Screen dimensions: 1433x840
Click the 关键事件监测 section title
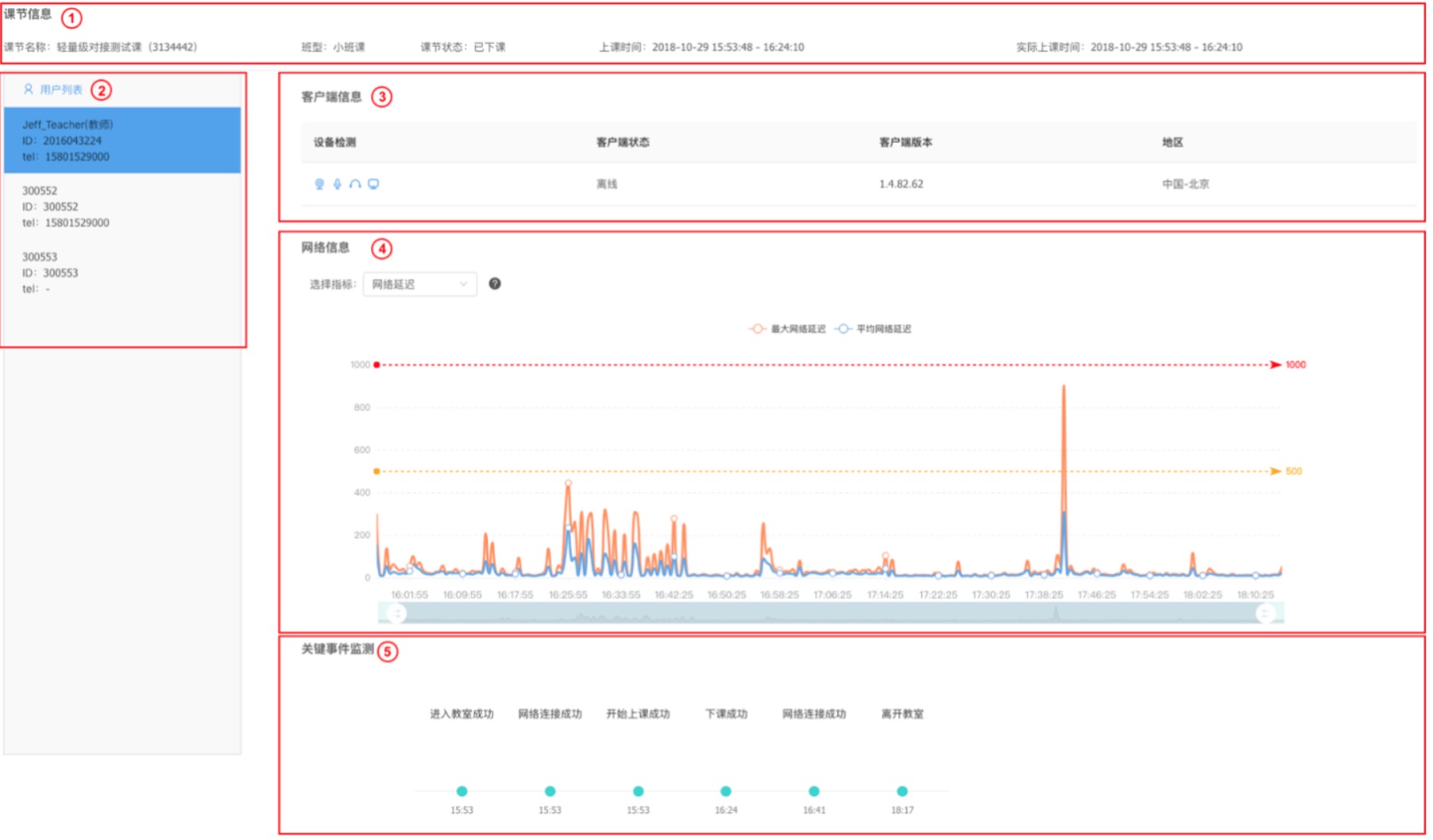(x=337, y=649)
